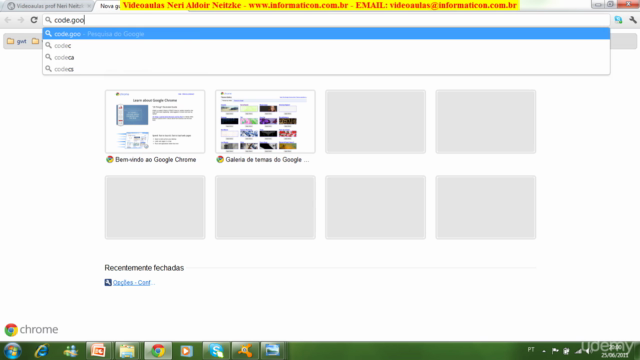Choose the 'codecs' search suggestion
The image size is (640, 360).
pyautogui.click(x=326, y=69)
